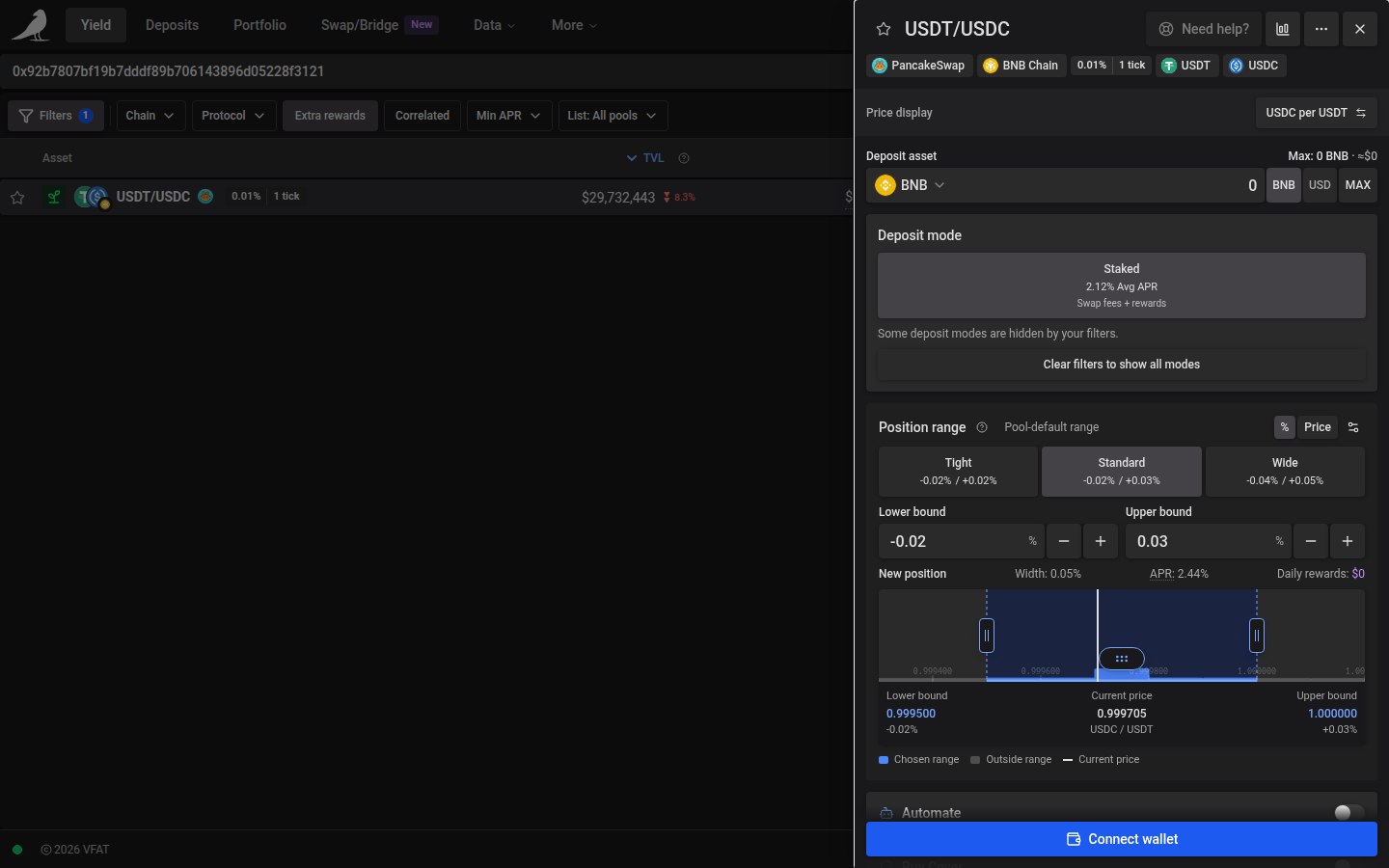Switch deposit amount unit to BNB
1389x868 pixels.
1284,185
